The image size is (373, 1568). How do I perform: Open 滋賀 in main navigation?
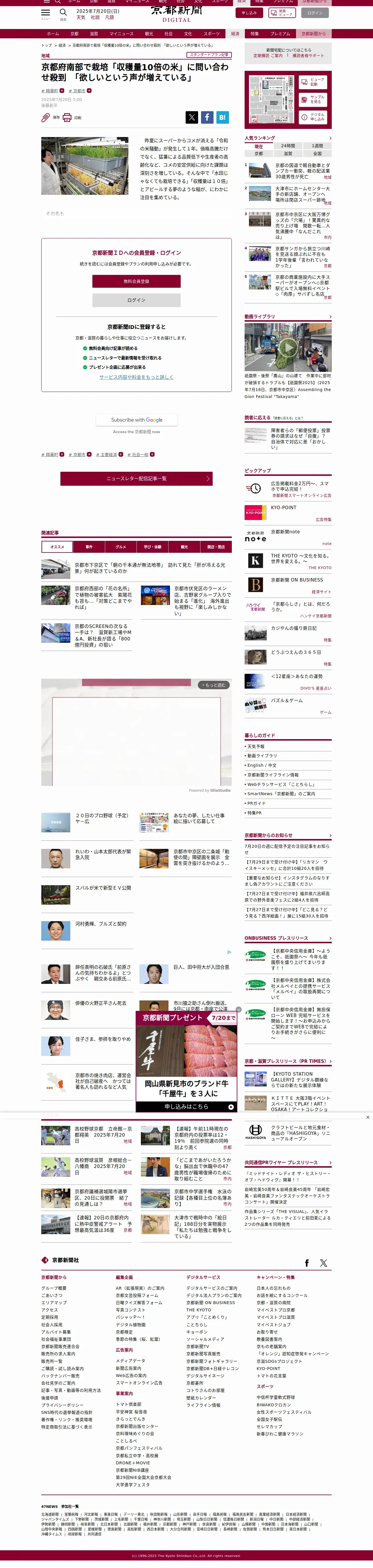coord(94,34)
